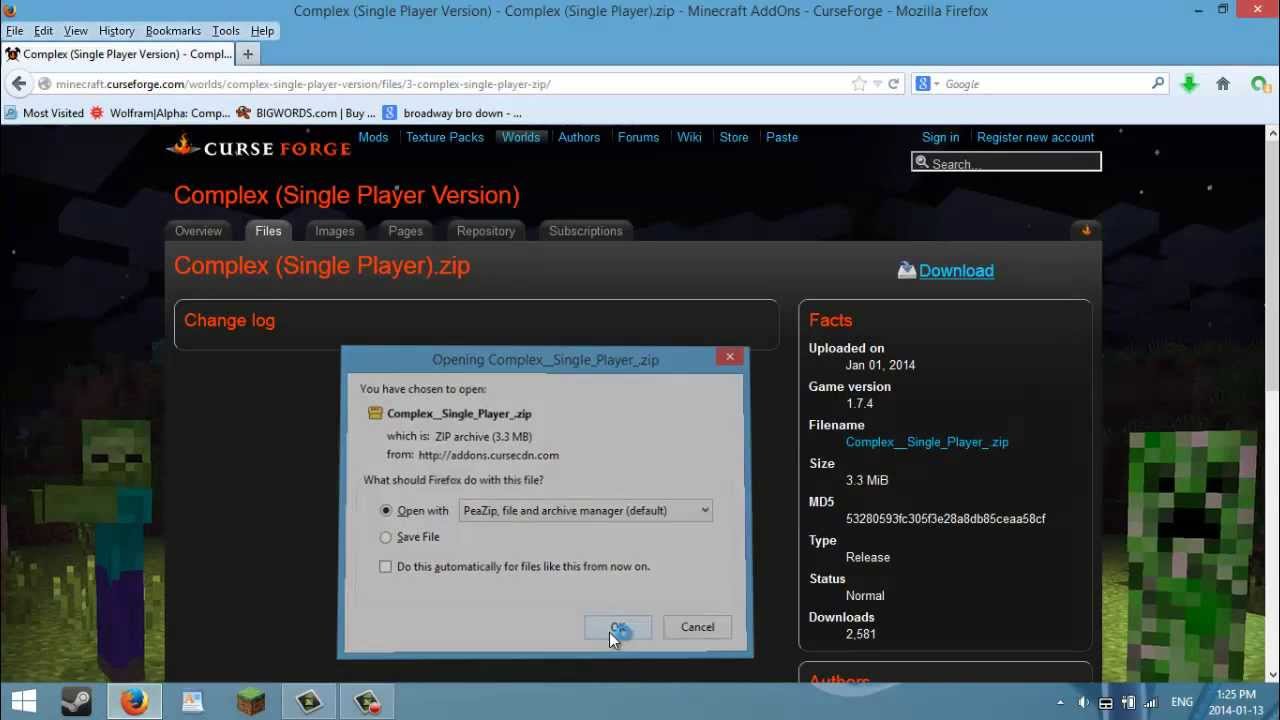Image resolution: width=1280 pixels, height=720 pixels.
Task: Close the Opening Complex dialog with X
Action: pos(730,357)
